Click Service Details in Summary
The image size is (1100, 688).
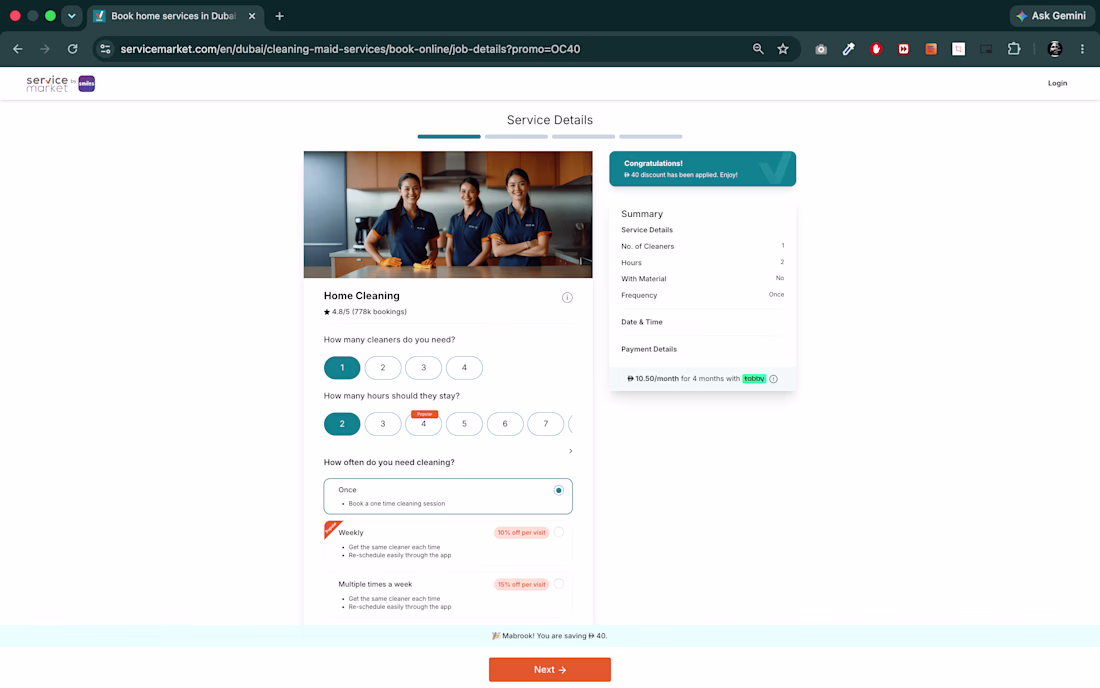coord(647,230)
